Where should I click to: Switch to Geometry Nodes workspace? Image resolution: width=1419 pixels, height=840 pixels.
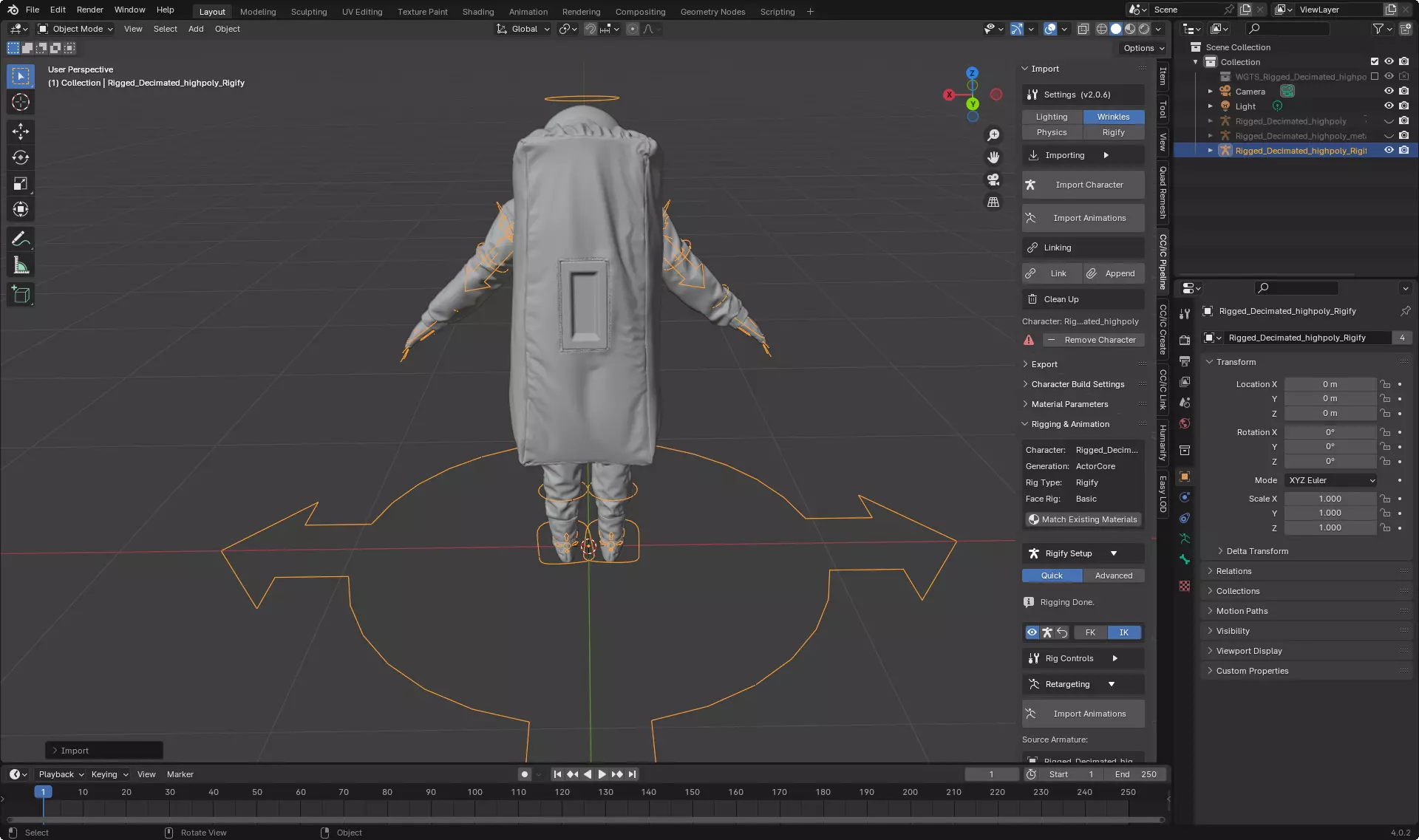click(x=712, y=12)
